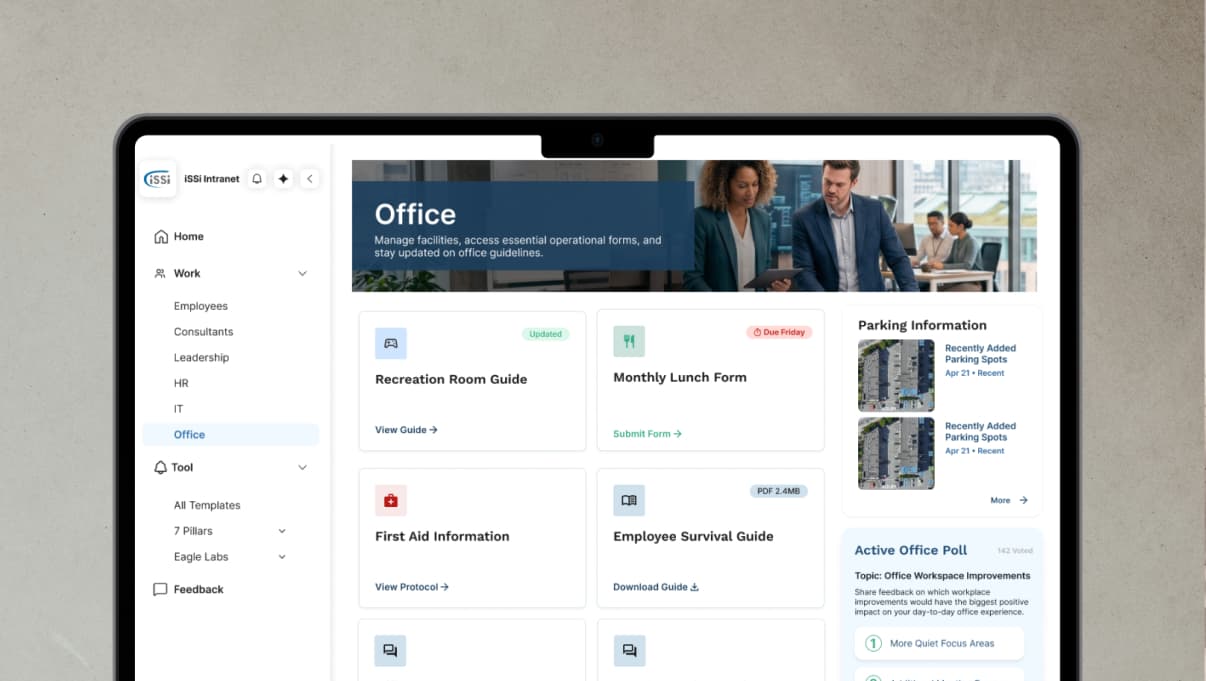Click the sparkle AI assistant icon

pos(283,179)
